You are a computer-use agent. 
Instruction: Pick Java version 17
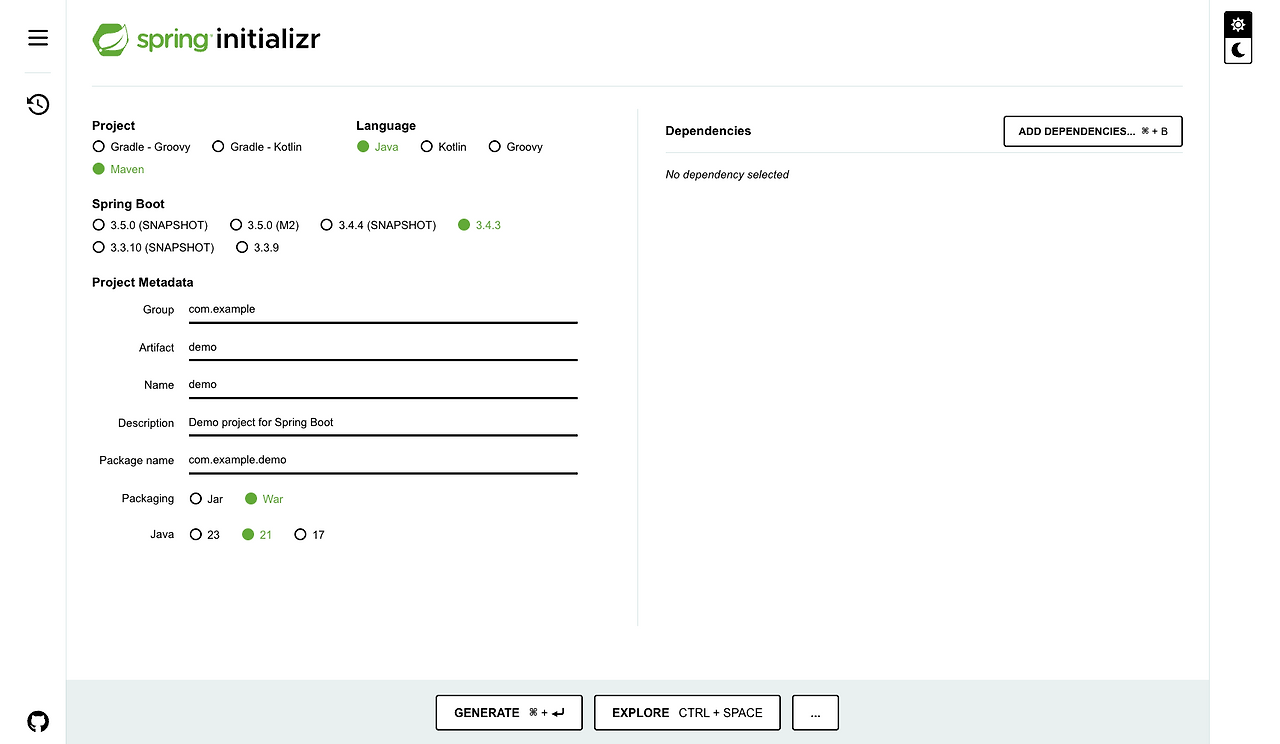pyautogui.click(x=310, y=535)
